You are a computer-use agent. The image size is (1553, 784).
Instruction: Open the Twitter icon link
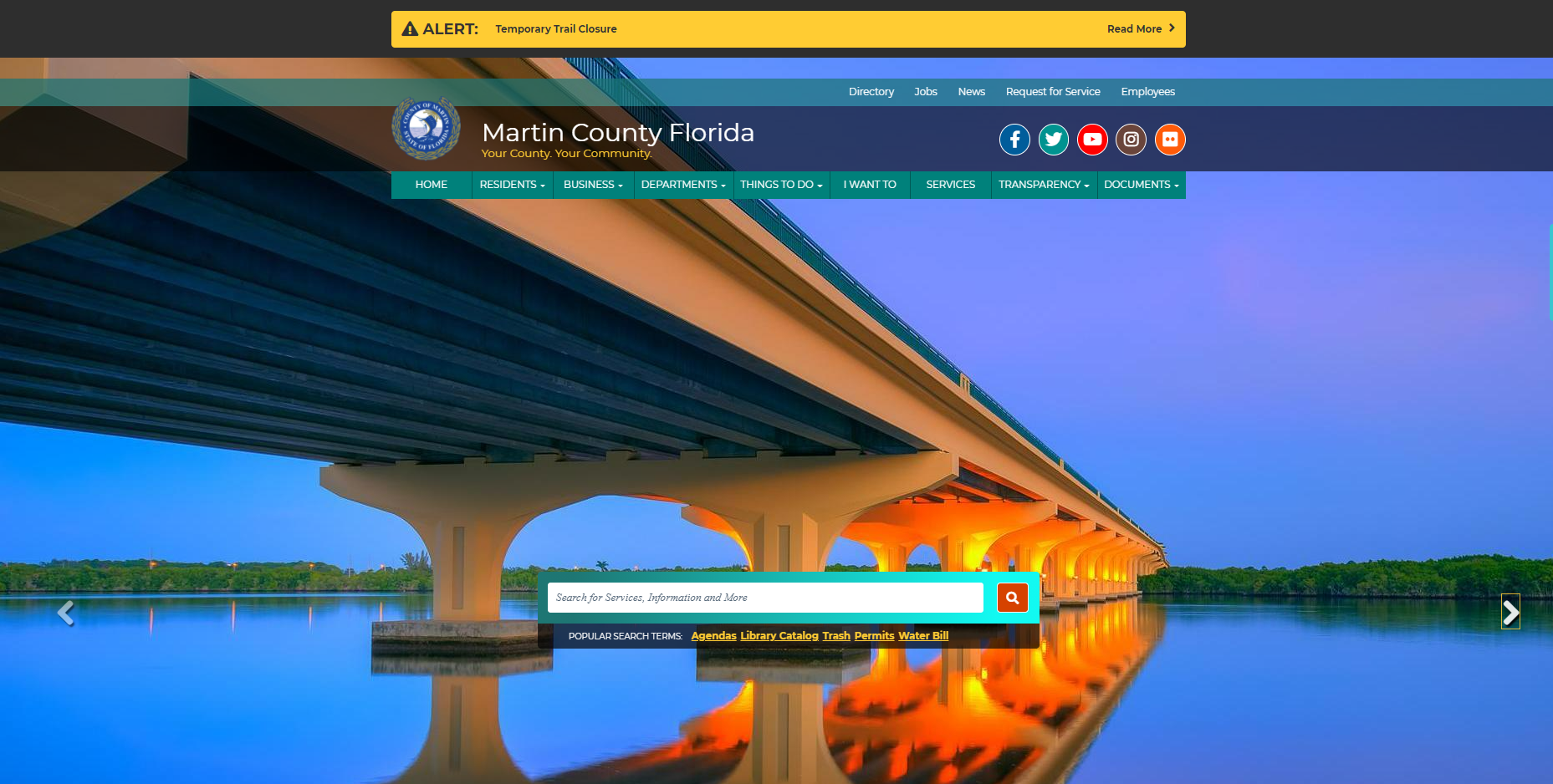pos(1054,140)
